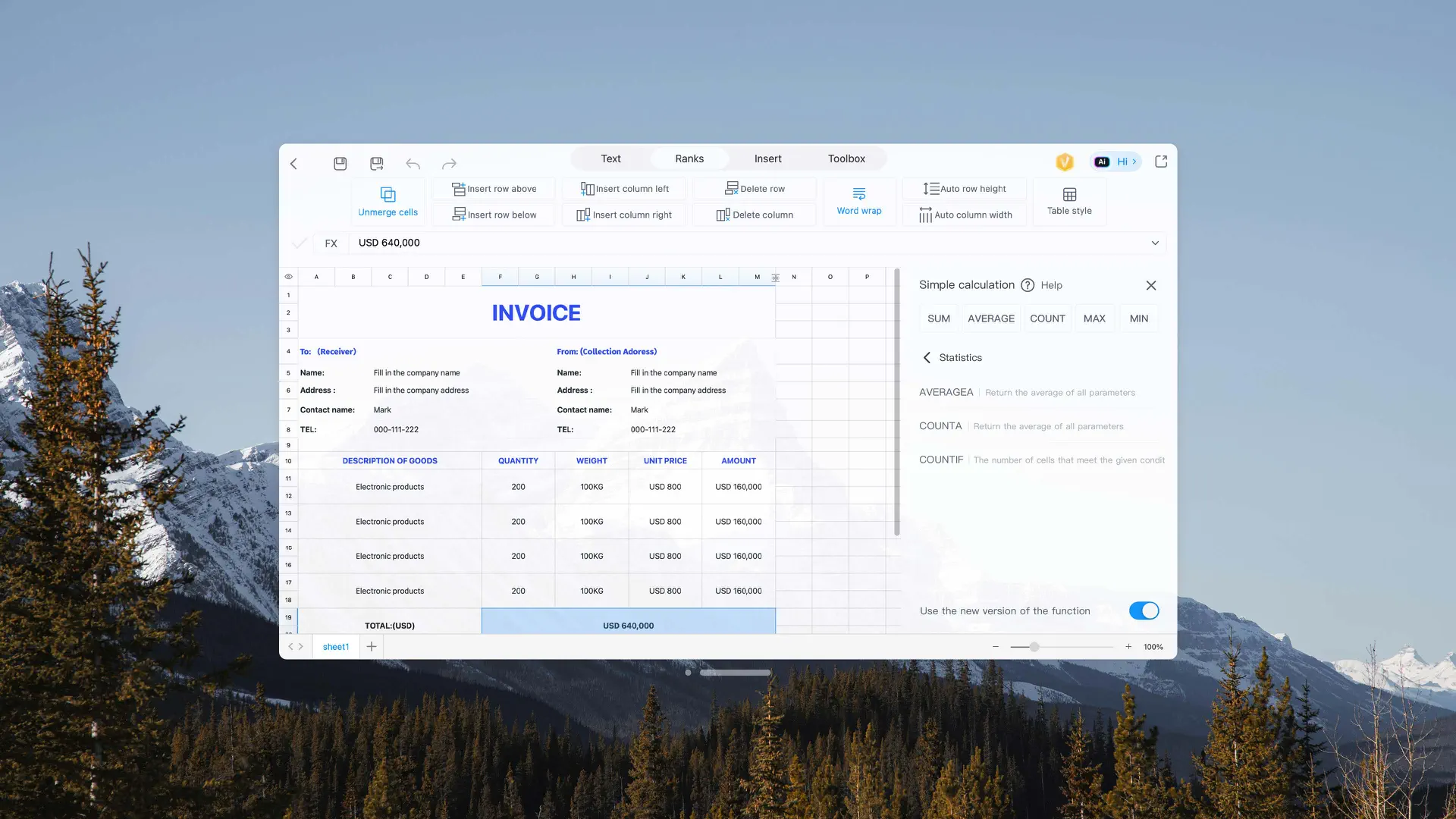Expand the formula bar dropdown
Image resolution: width=1456 pixels, height=819 pixels.
(x=1155, y=243)
